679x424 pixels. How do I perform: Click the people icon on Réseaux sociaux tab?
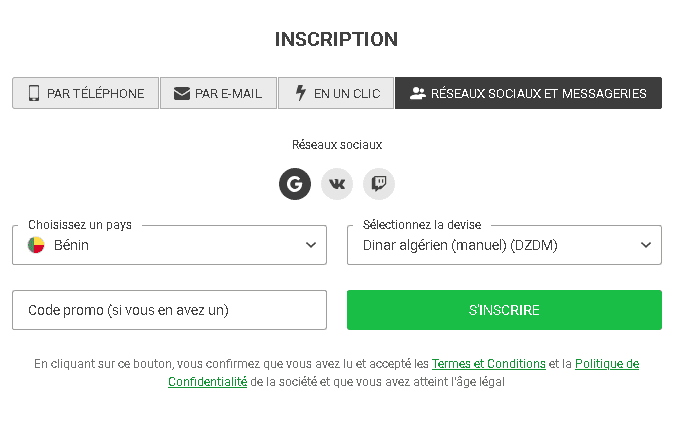click(418, 93)
